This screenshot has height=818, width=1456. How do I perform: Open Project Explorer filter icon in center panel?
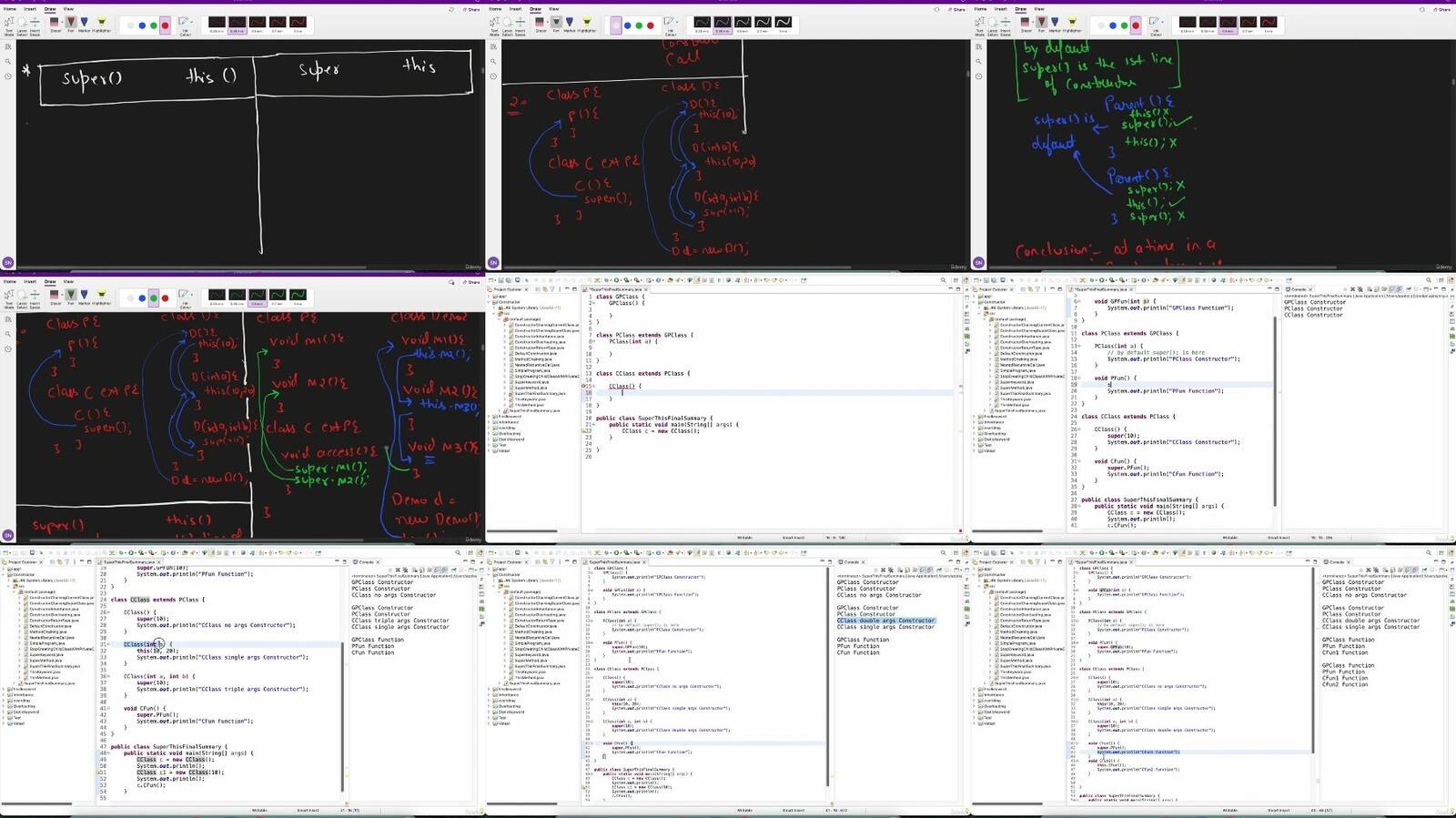[x=552, y=289]
